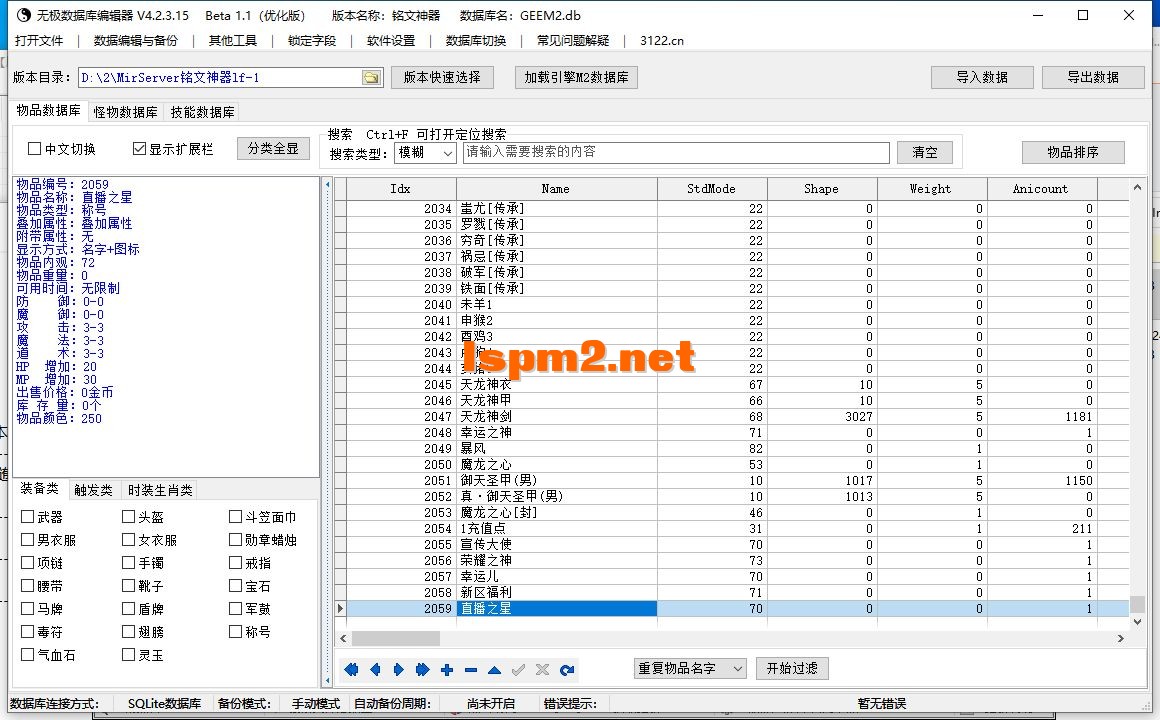Screen dimensions: 1160x720
Task: Click the app logo in title bar
Action: [x=24, y=15]
